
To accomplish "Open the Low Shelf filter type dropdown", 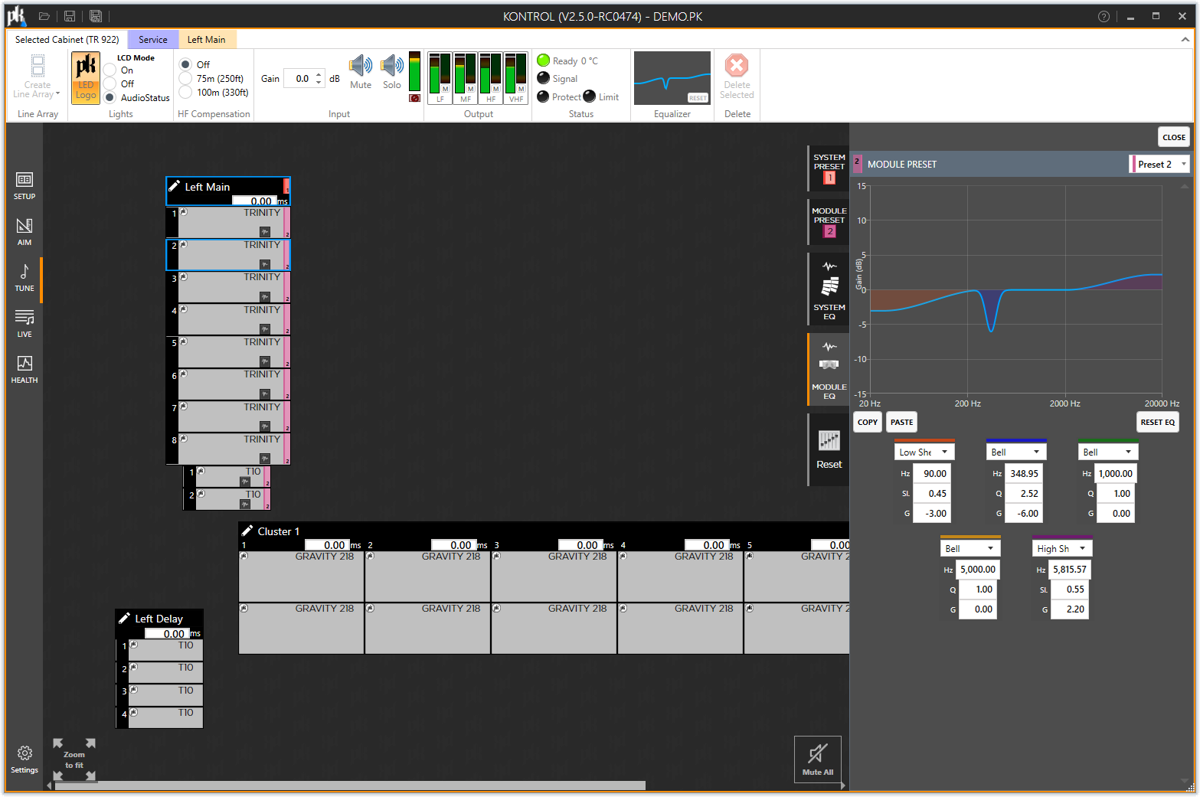I will [x=924, y=452].
